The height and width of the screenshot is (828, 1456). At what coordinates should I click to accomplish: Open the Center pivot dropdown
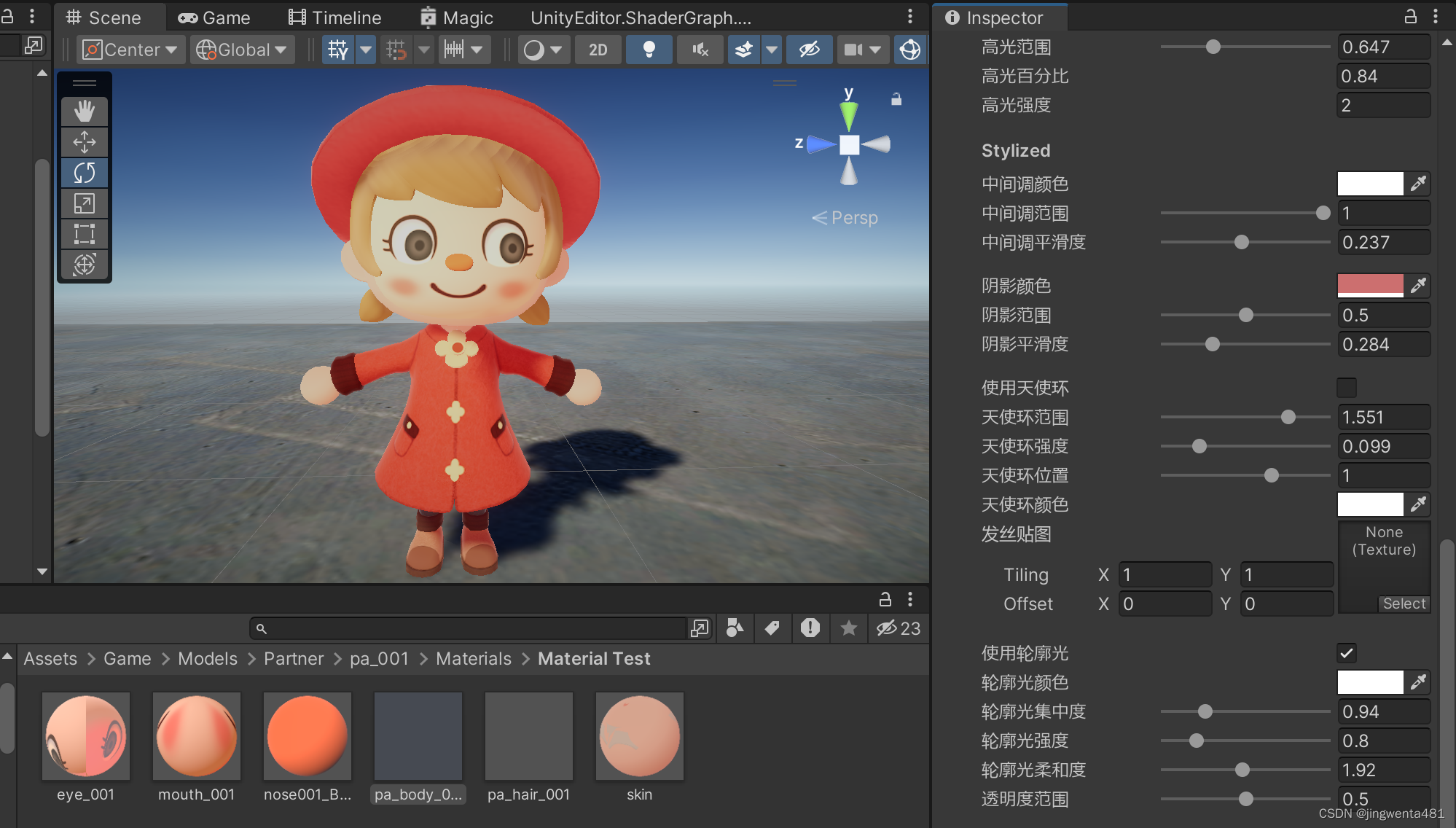(131, 50)
